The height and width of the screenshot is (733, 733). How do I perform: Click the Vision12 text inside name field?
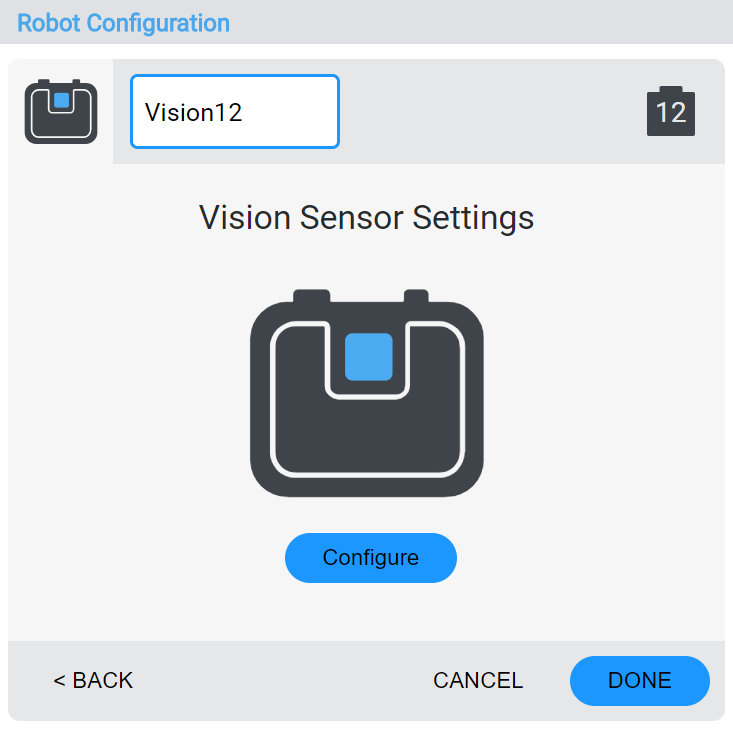(194, 112)
